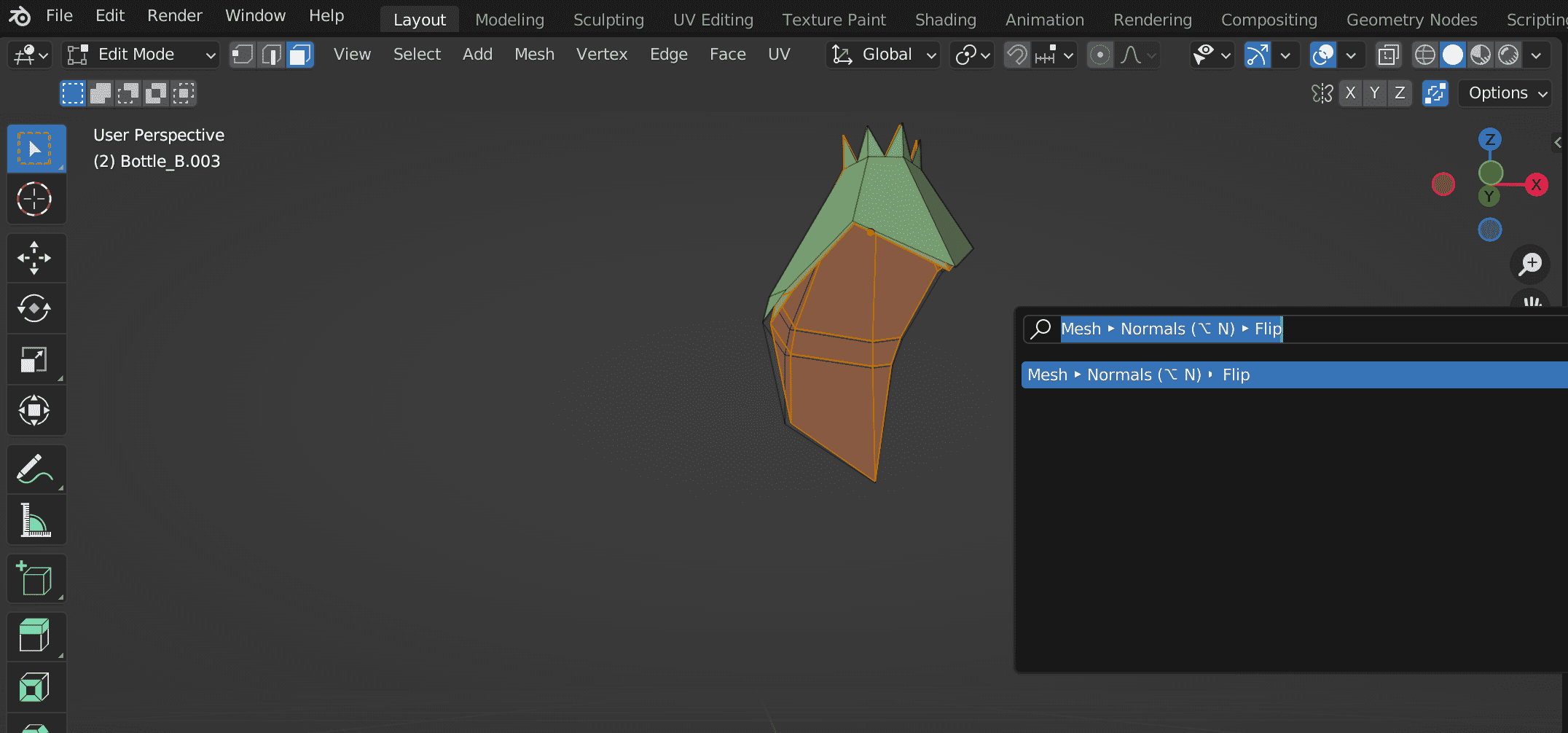Enable X axis mirror
1568x733 pixels.
click(1350, 93)
